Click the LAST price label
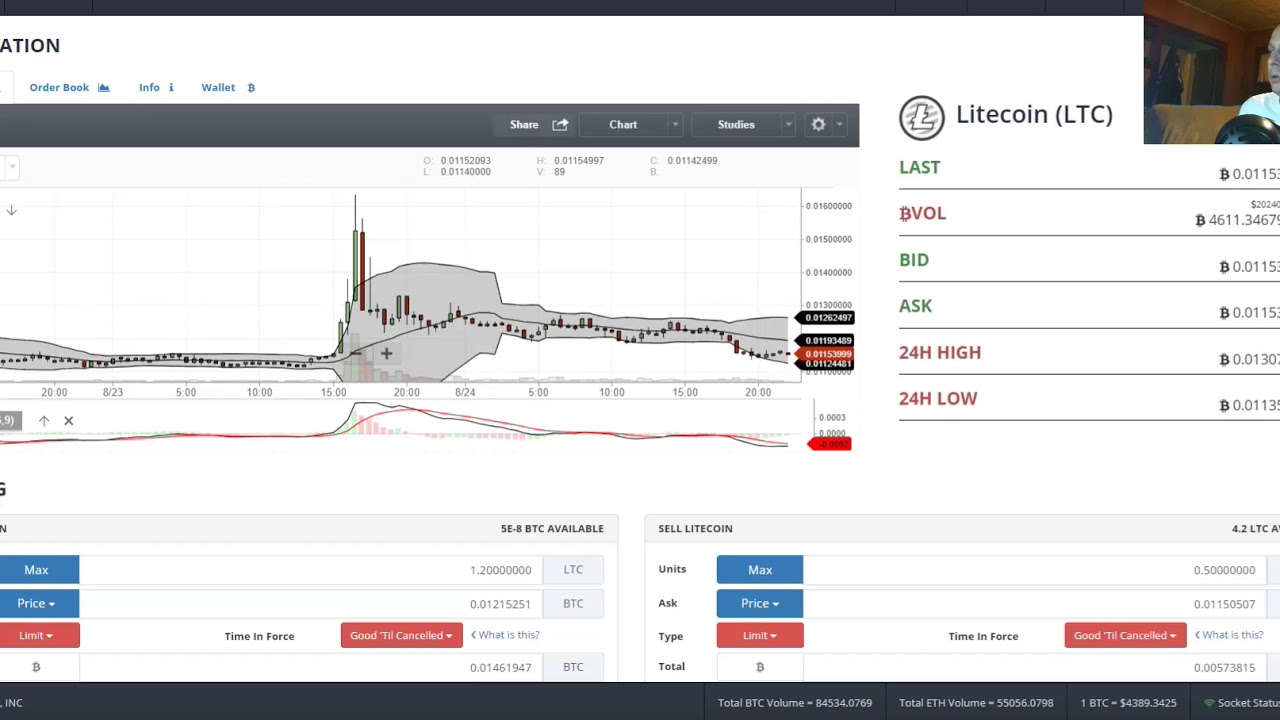 [919, 167]
